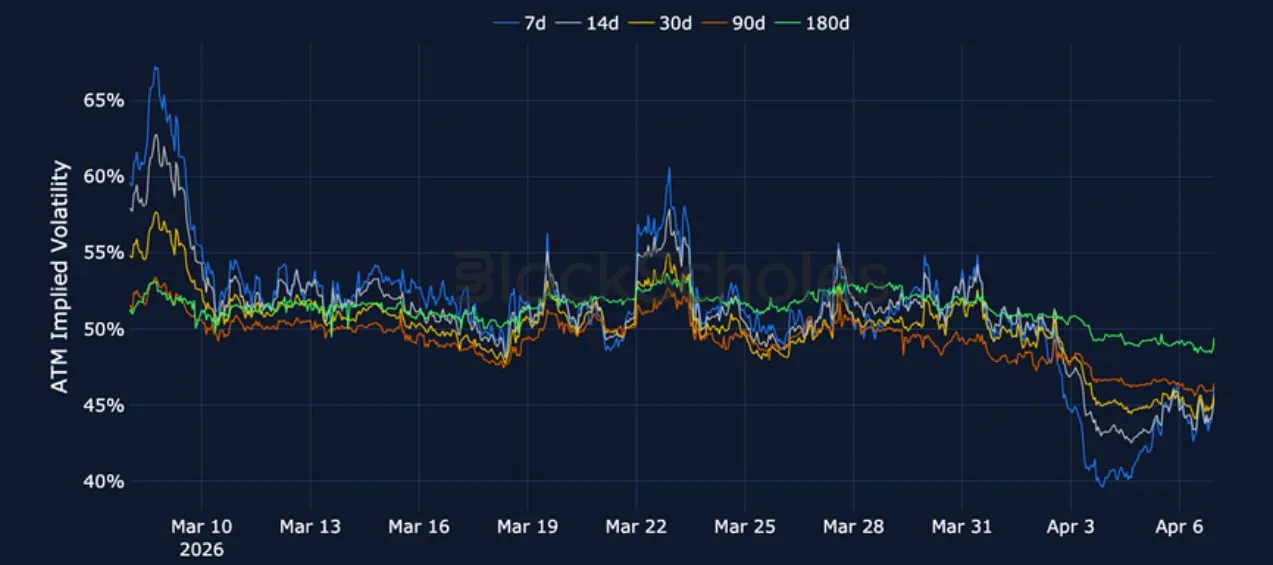
Task: Click the Mar 22 date label
Action: click(x=636, y=527)
